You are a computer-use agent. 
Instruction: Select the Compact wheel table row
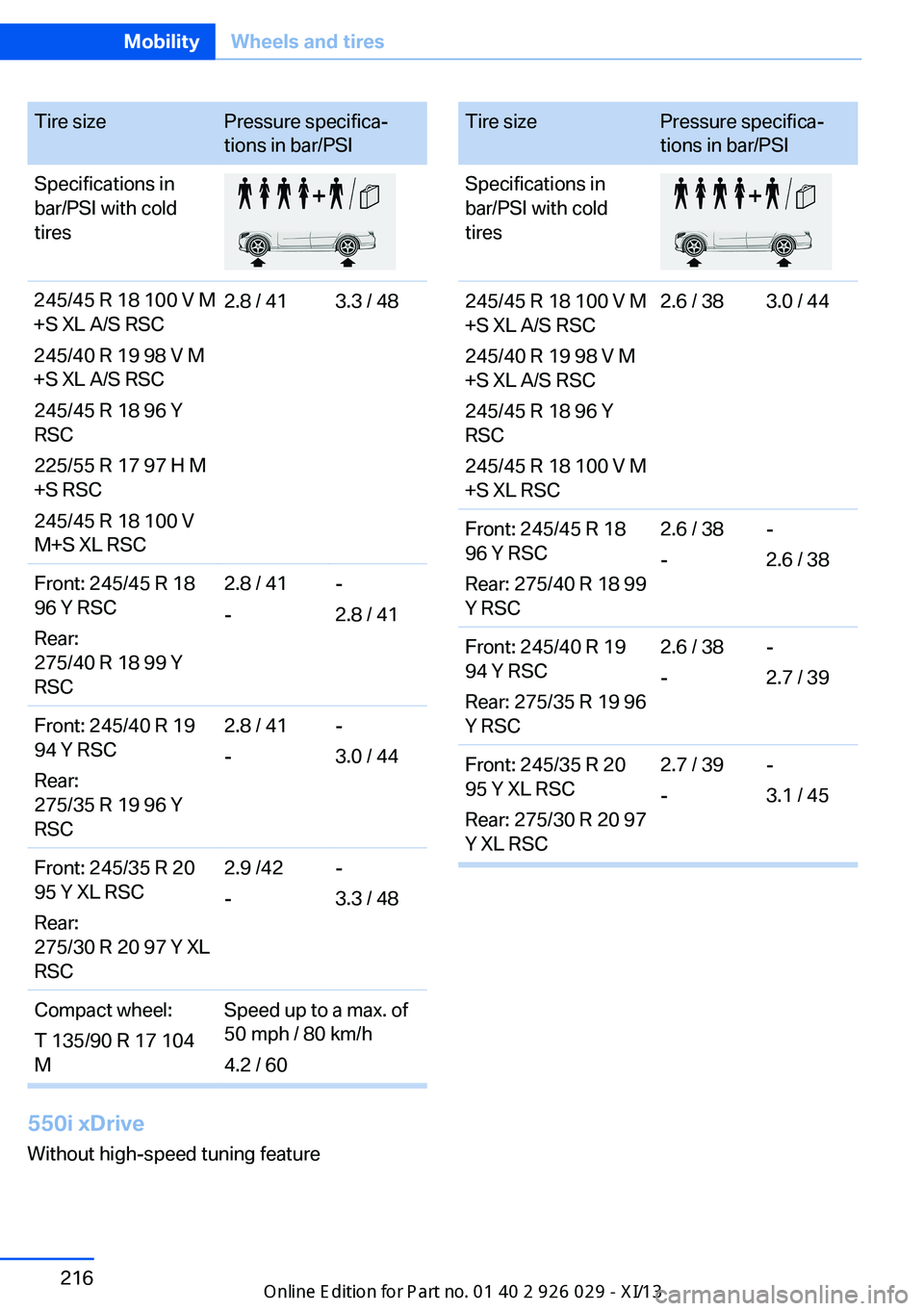[x=227, y=1037]
